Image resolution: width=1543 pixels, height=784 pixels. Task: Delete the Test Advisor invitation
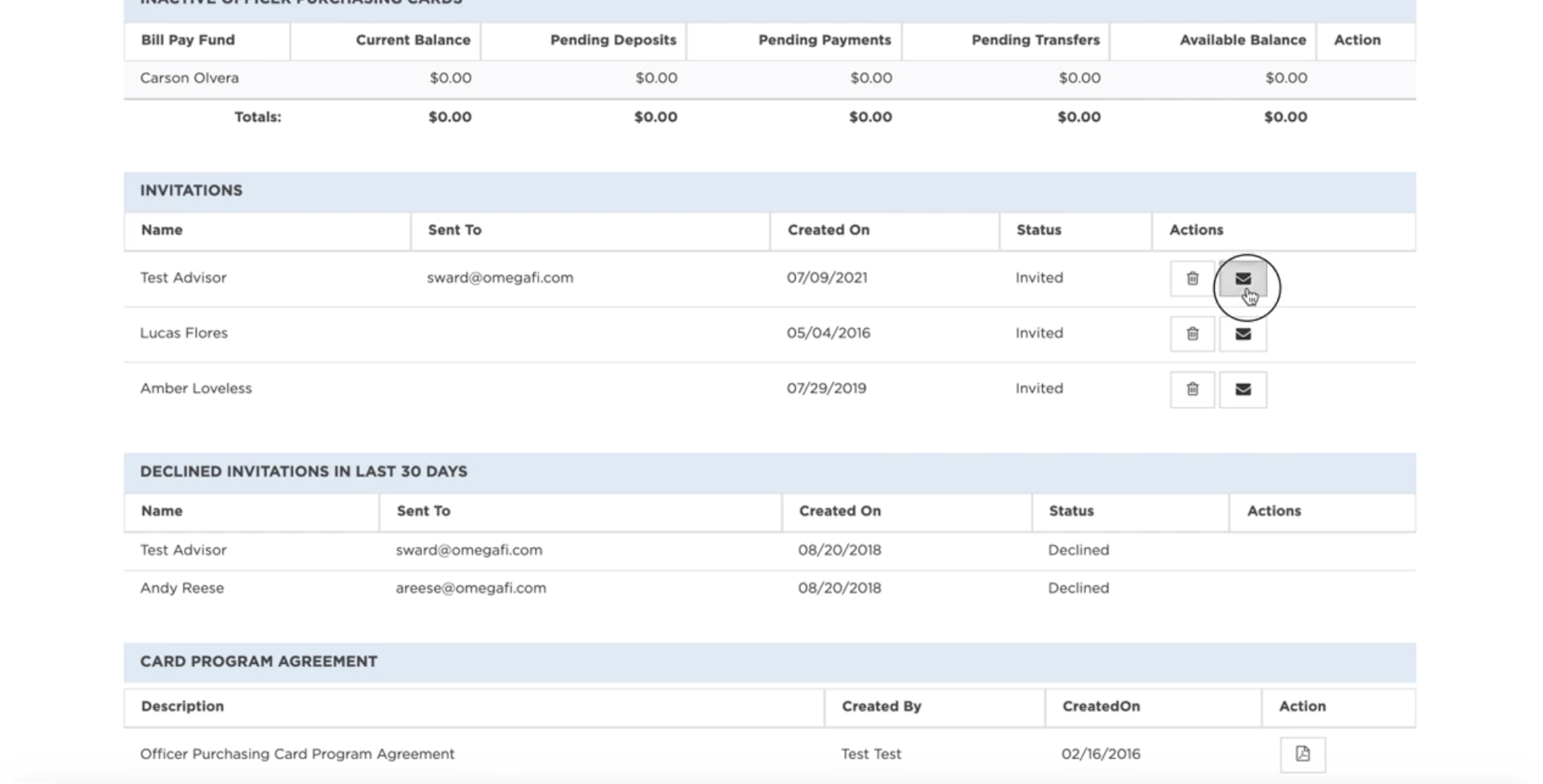pyautogui.click(x=1192, y=279)
